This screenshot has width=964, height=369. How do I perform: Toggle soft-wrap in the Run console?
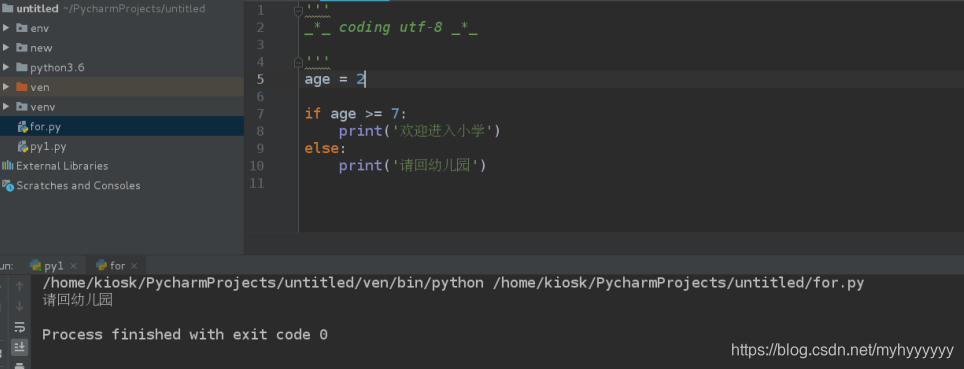[x=19, y=327]
